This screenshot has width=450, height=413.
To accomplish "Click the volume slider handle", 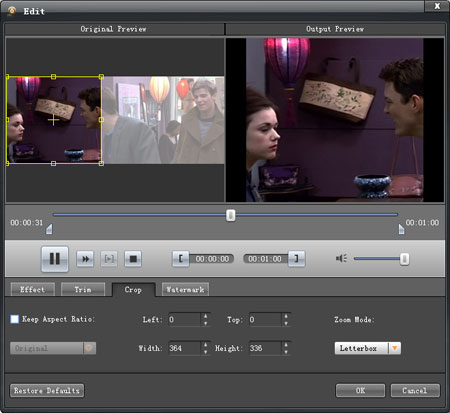I will tap(404, 259).
